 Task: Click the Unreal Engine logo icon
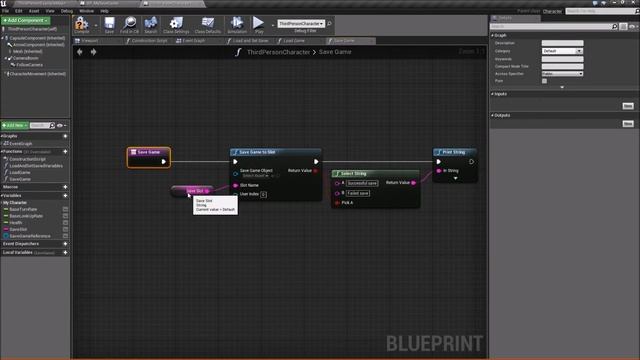(4, 3)
